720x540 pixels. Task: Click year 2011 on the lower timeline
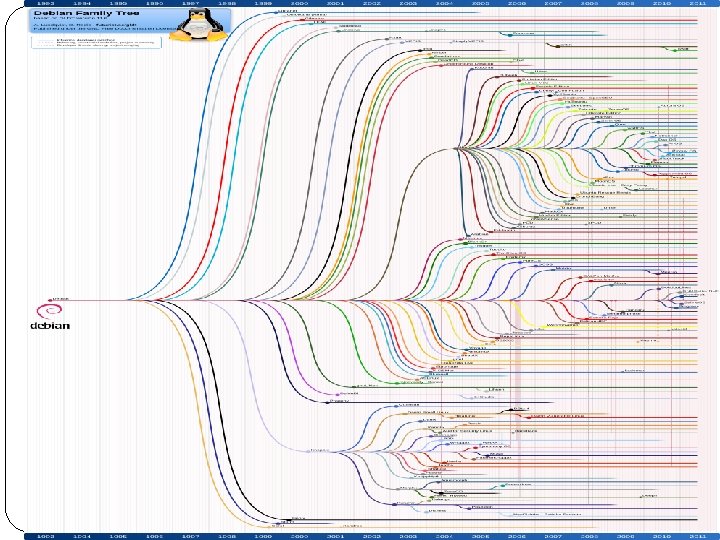click(698, 536)
